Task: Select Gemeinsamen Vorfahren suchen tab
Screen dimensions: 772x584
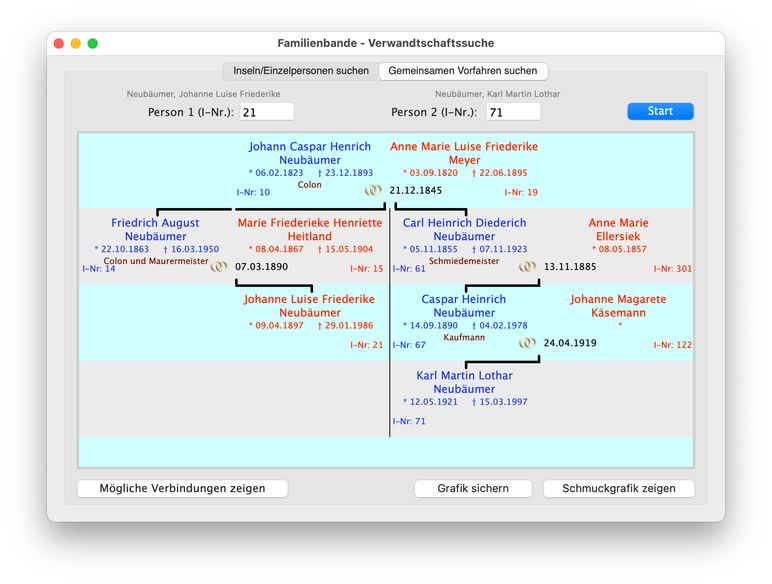Action: pos(463,71)
